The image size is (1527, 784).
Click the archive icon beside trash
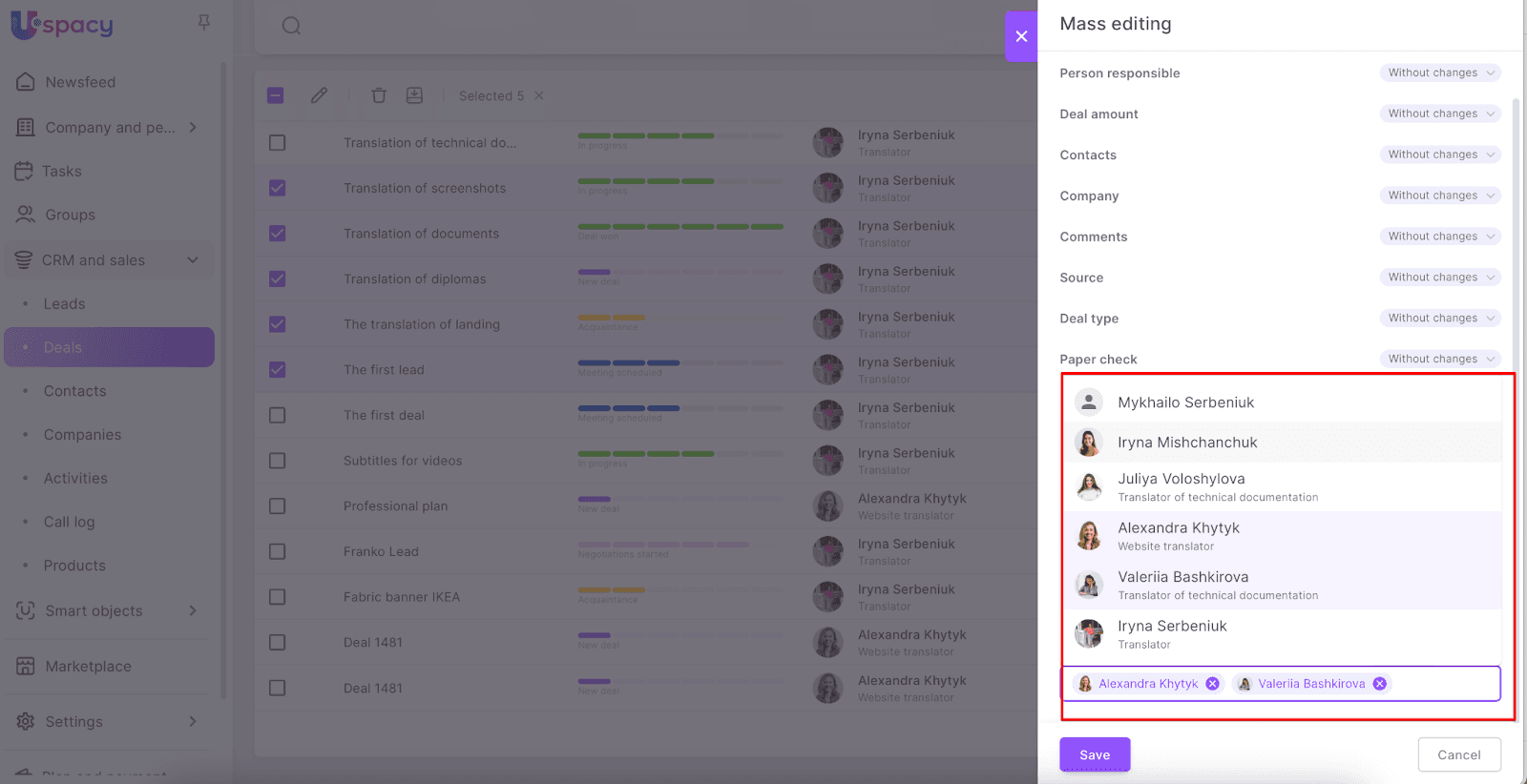pyautogui.click(x=414, y=95)
